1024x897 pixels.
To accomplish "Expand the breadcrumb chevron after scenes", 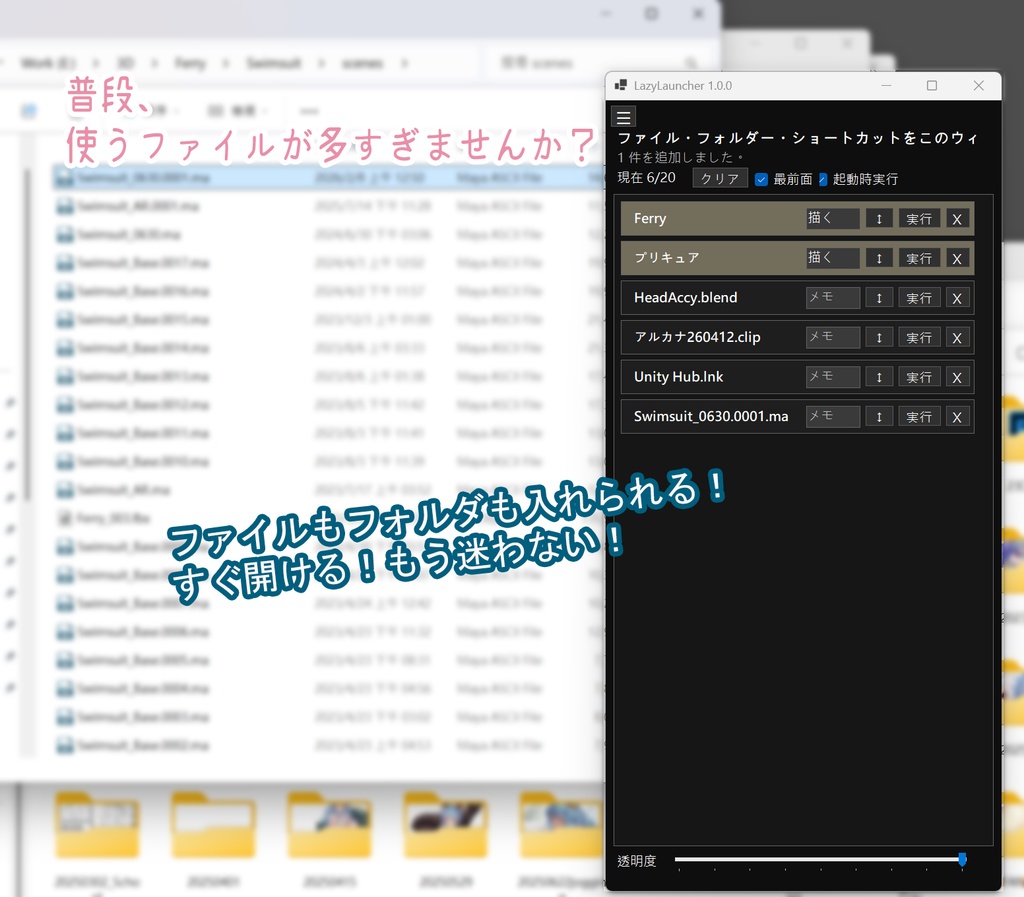I will point(403,62).
